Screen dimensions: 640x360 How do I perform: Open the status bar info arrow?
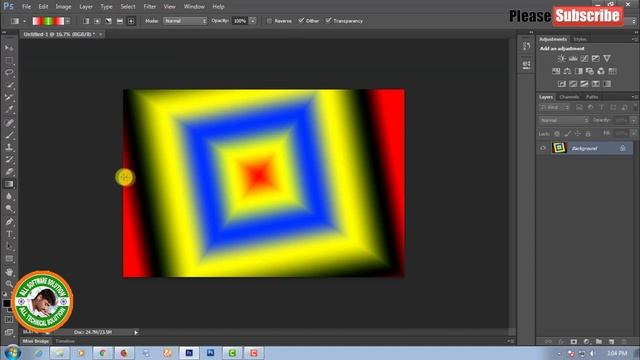136,332
